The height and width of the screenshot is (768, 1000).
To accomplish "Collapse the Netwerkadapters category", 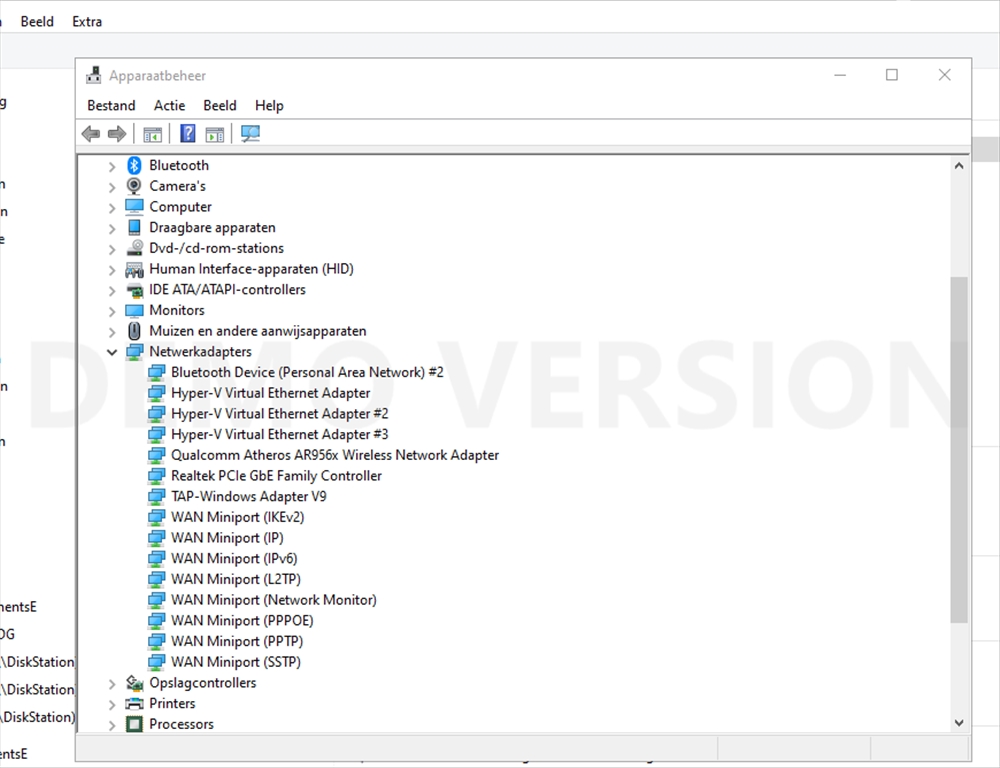I will [112, 352].
